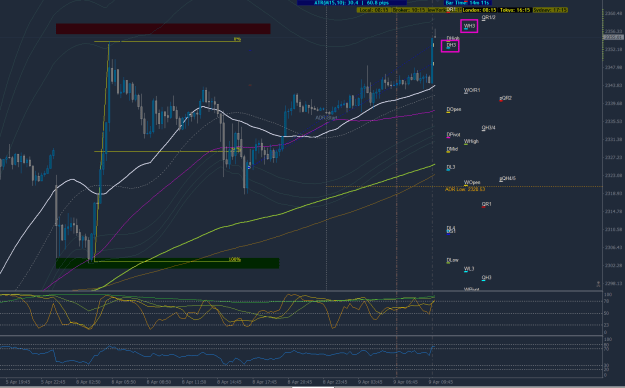The image size is (625, 388).
Task: Click the 8 Apr 14:45 time axis label
Action: click(x=229, y=382)
